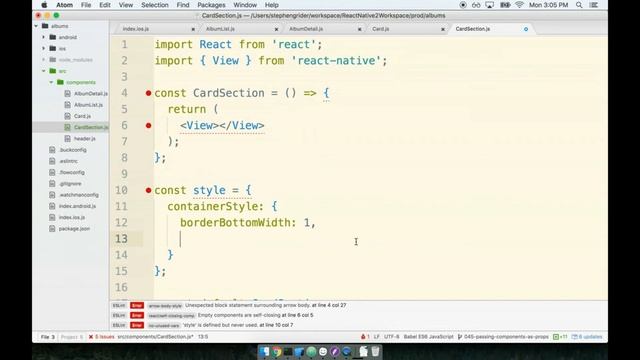Open .eslintrc file in tree
Viewport: 640px width, 360px height.
68,161
